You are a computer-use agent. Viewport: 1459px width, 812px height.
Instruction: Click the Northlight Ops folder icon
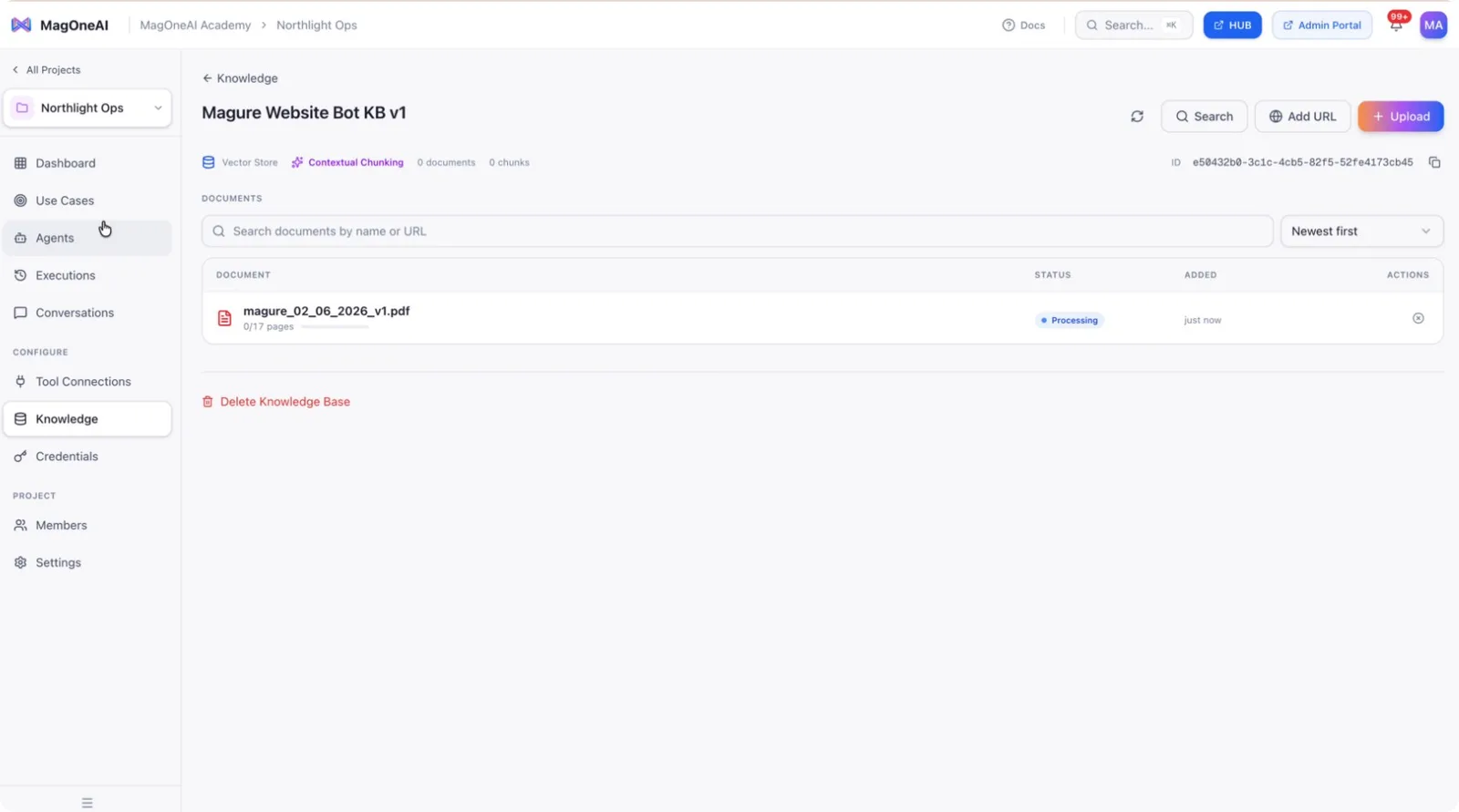pyautogui.click(x=22, y=108)
